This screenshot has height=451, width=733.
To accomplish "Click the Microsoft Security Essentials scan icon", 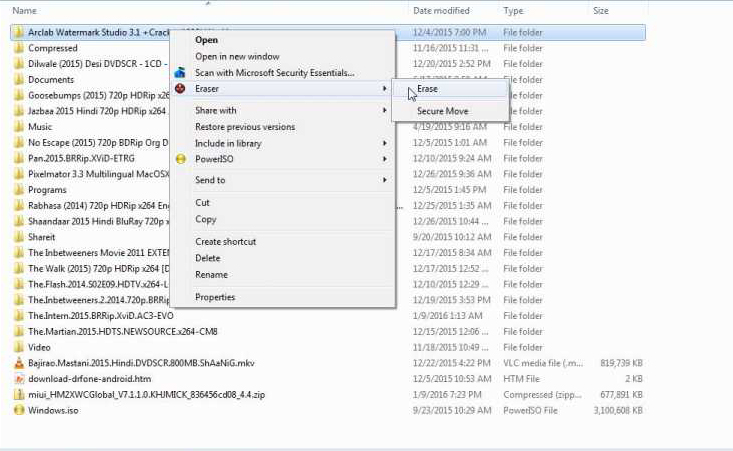I will coord(180,72).
